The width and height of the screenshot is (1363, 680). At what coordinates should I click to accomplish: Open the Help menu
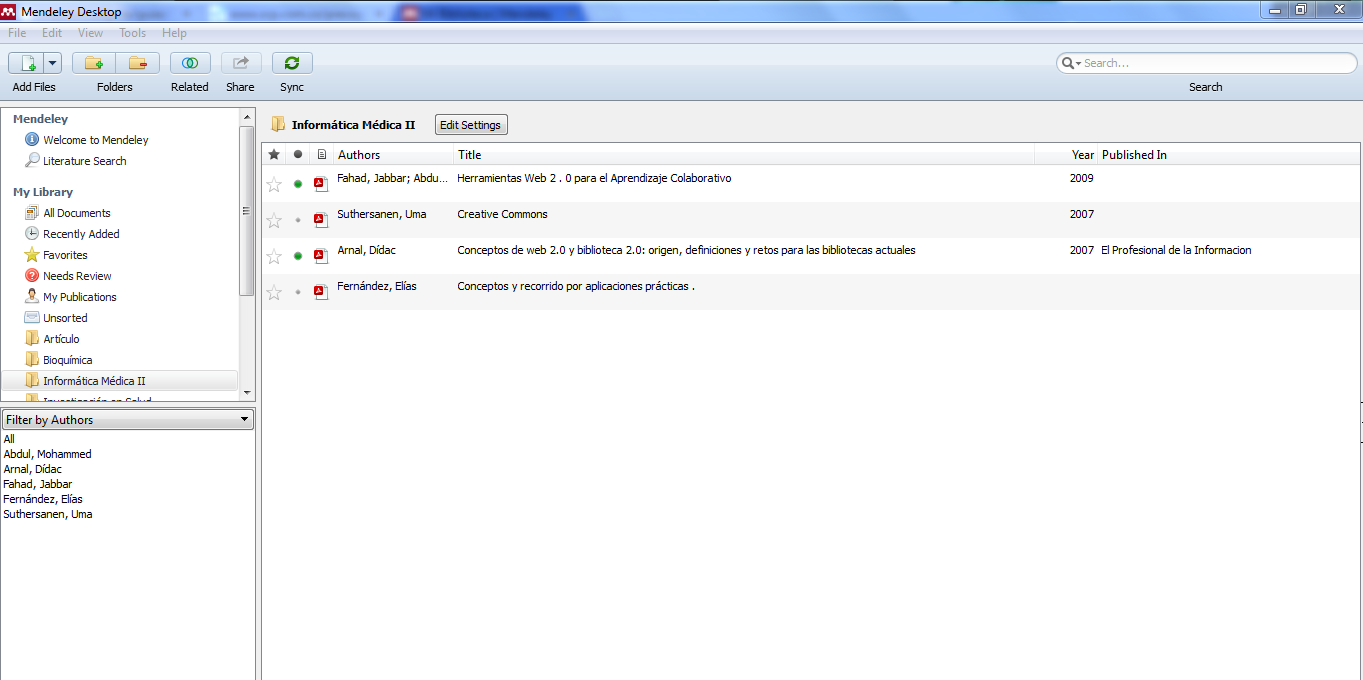coord(174,33)
